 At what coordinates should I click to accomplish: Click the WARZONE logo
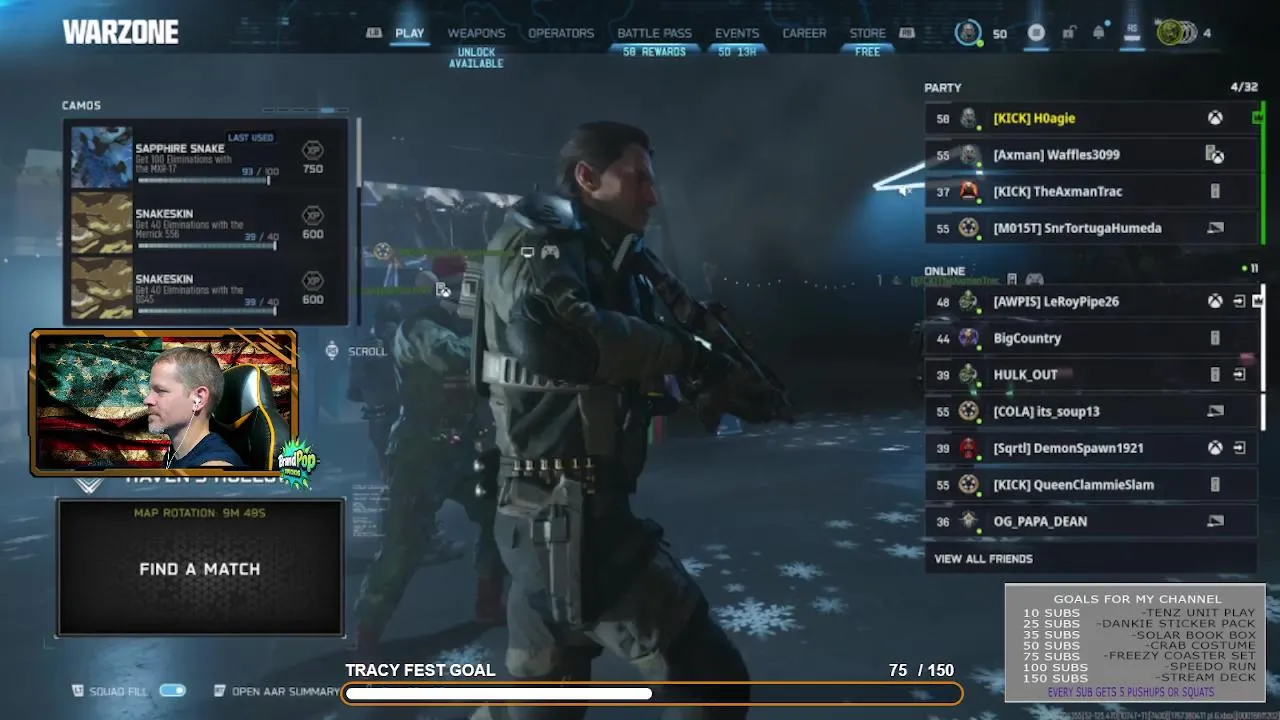coord(120,32)
